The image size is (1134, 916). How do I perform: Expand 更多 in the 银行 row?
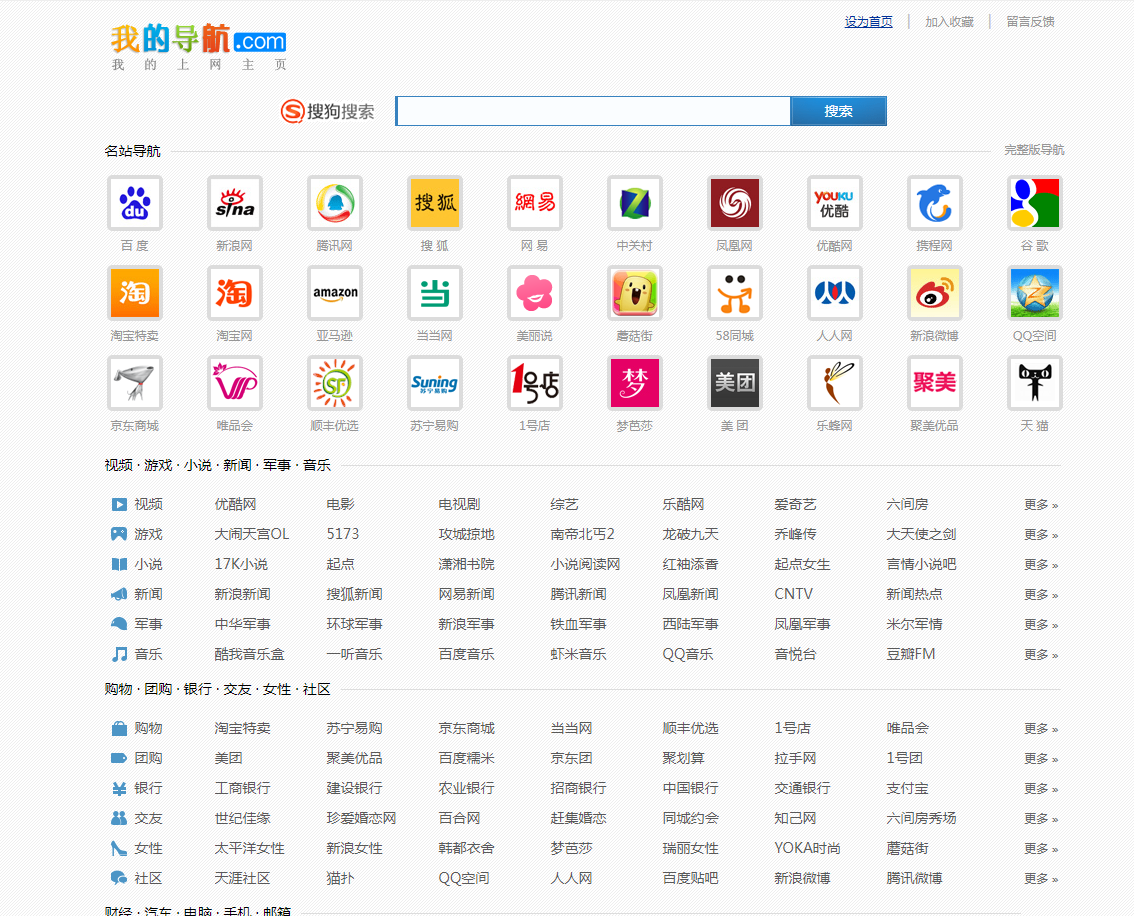[x=1041, y=789]
